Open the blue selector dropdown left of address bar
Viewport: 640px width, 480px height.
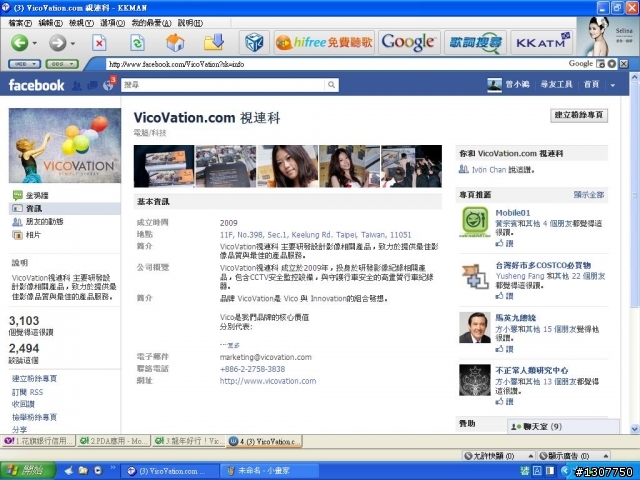pyautogui.click(x=24, y=64)
